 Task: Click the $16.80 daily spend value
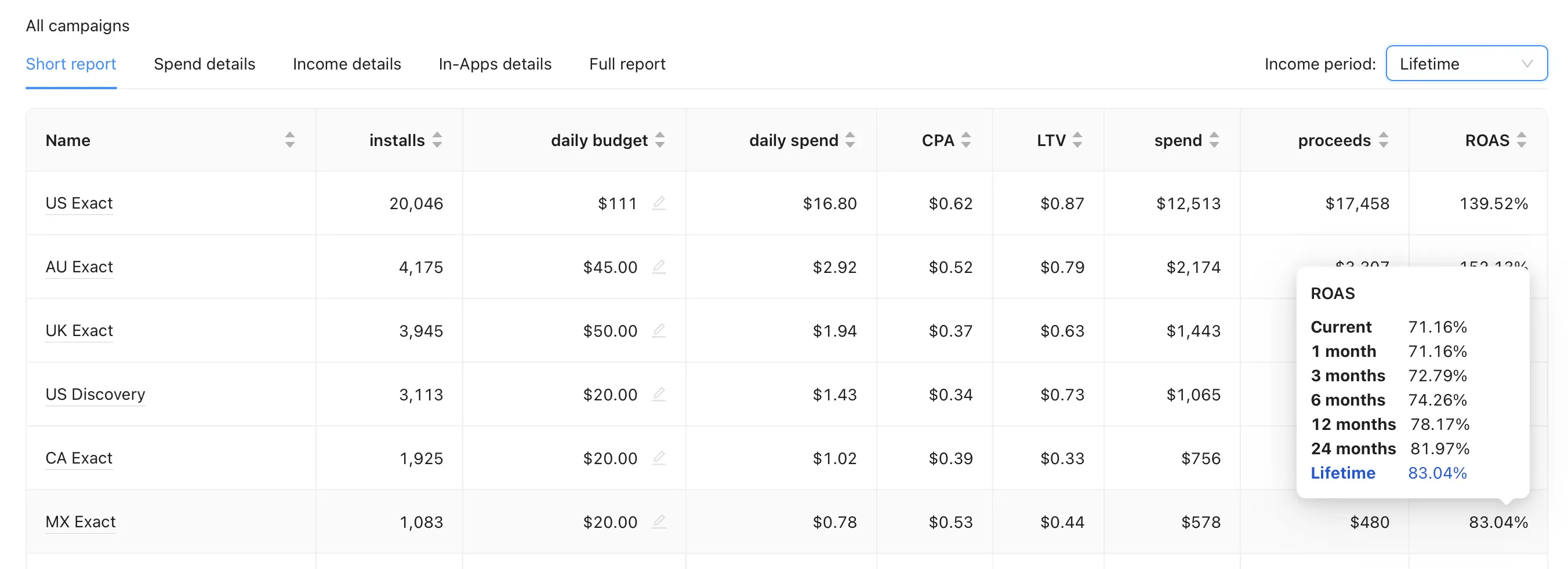click(830, 203)
